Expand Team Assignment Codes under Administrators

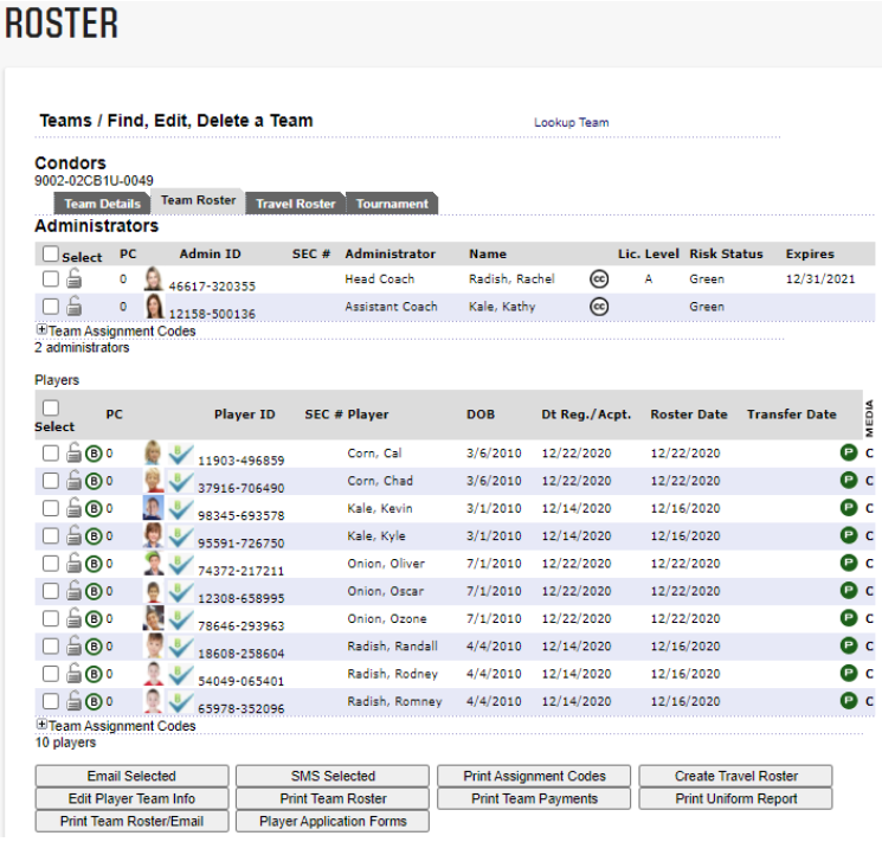[41, 330]
